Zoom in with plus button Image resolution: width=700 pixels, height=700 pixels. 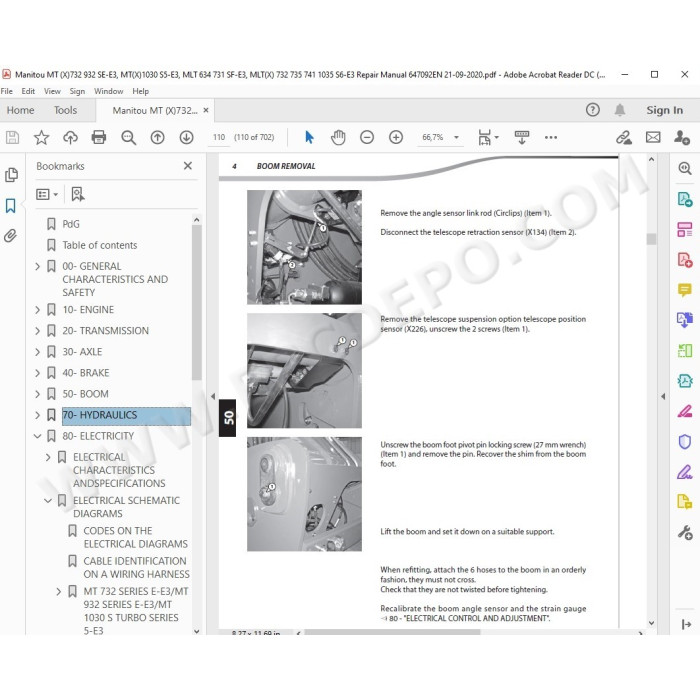point(396,138)
